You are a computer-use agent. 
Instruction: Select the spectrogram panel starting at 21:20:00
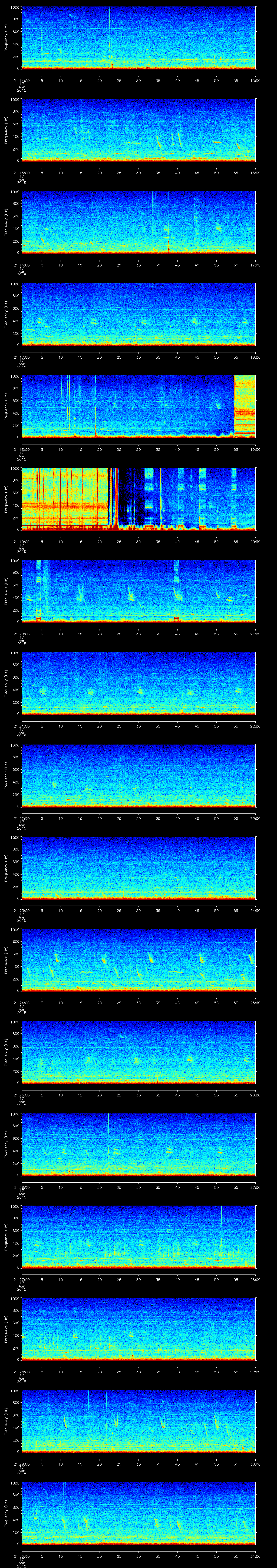tap(138, 591)
